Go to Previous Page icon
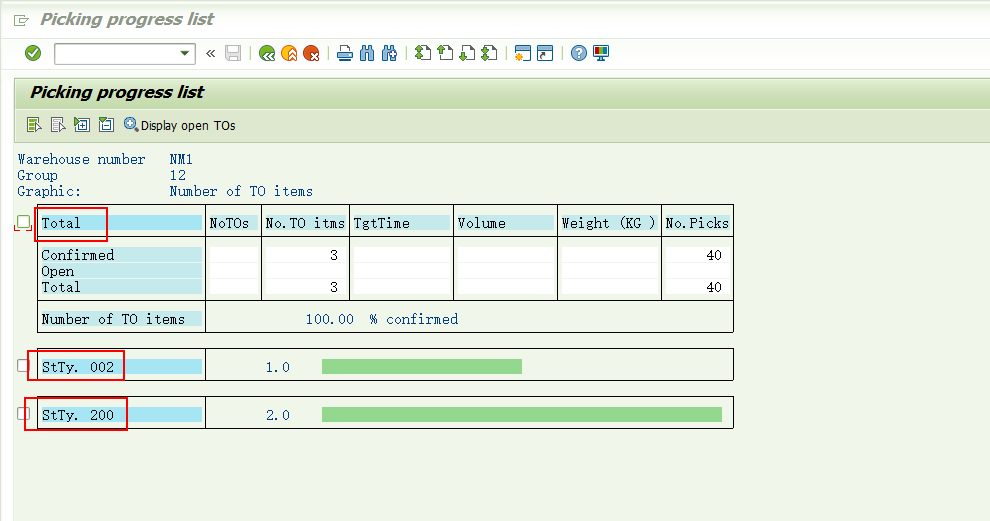 click(445, 54)
